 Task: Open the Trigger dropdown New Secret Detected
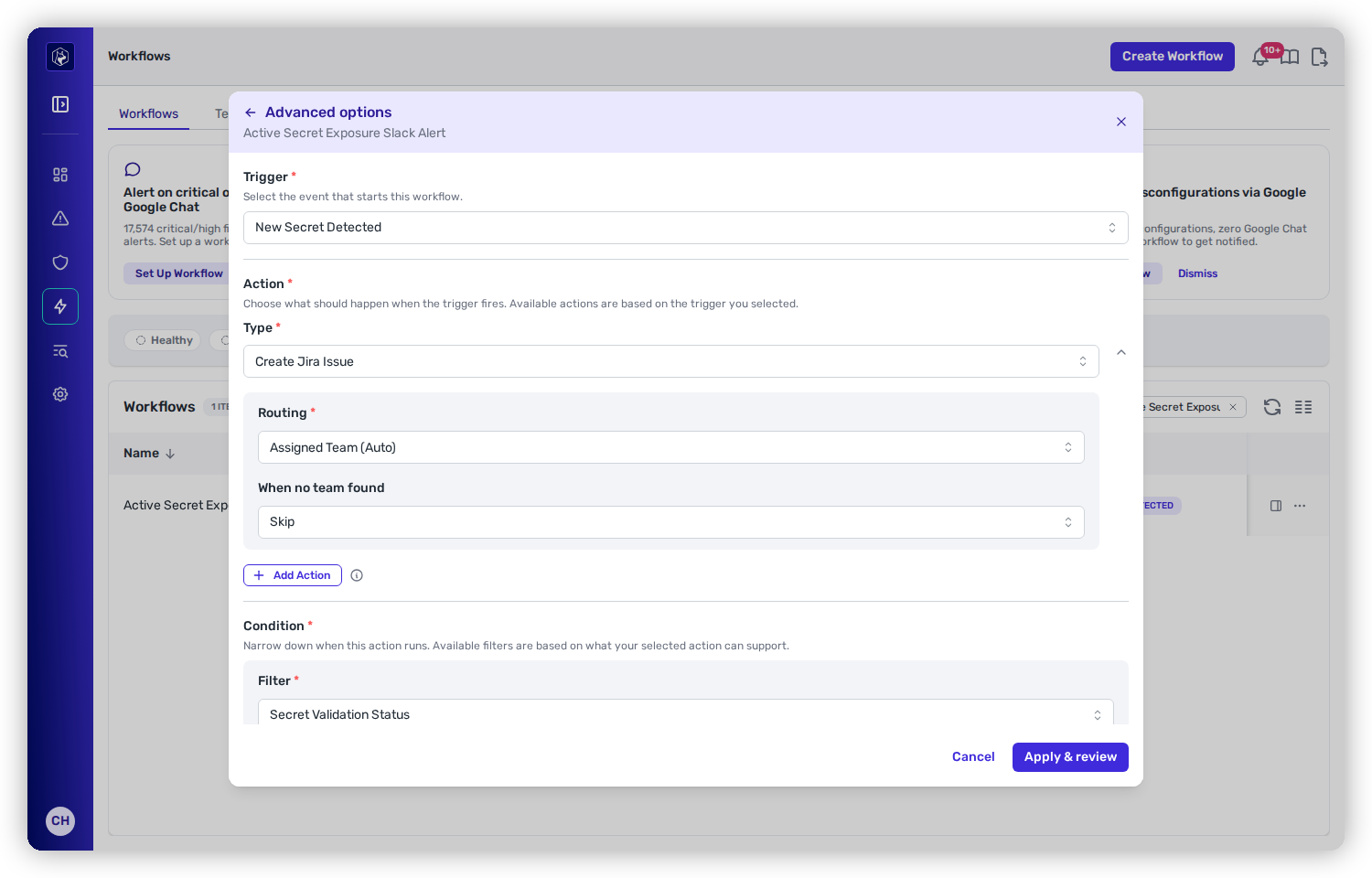coord(685,228)
